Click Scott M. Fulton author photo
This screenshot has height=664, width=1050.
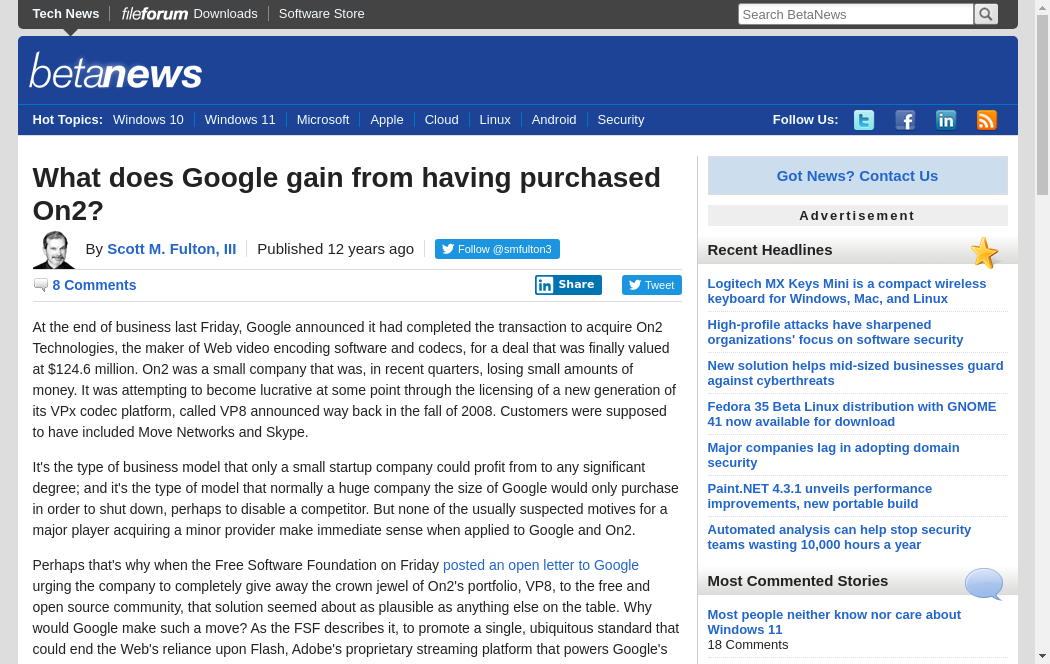click(54, 250)
